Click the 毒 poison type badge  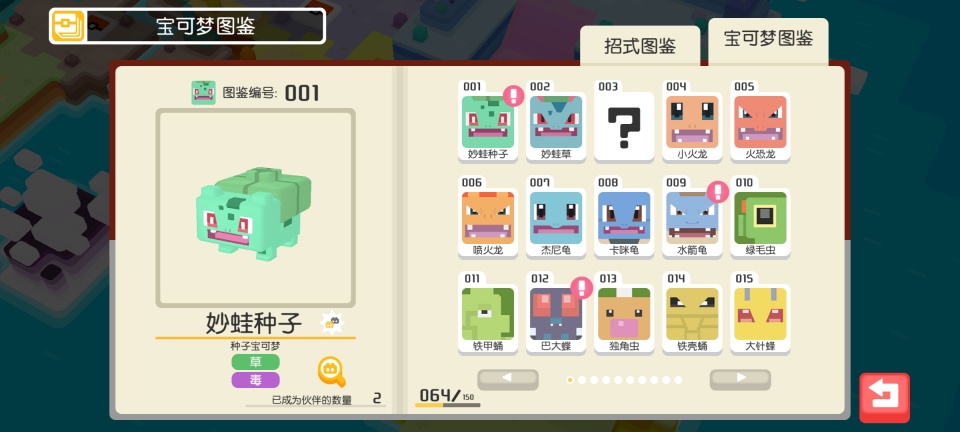click(255, 380)
